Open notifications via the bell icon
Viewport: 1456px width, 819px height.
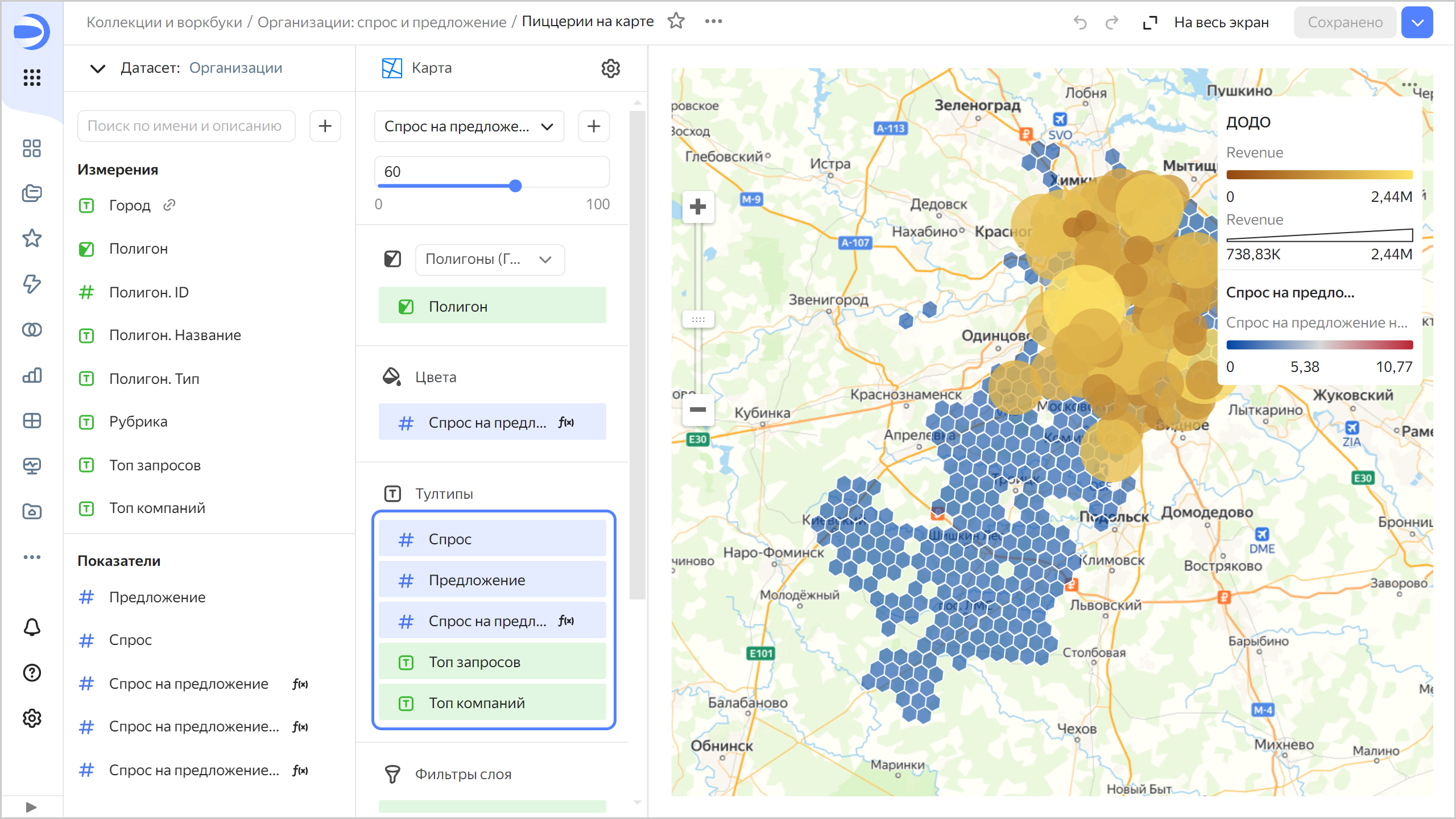(32, 627)
